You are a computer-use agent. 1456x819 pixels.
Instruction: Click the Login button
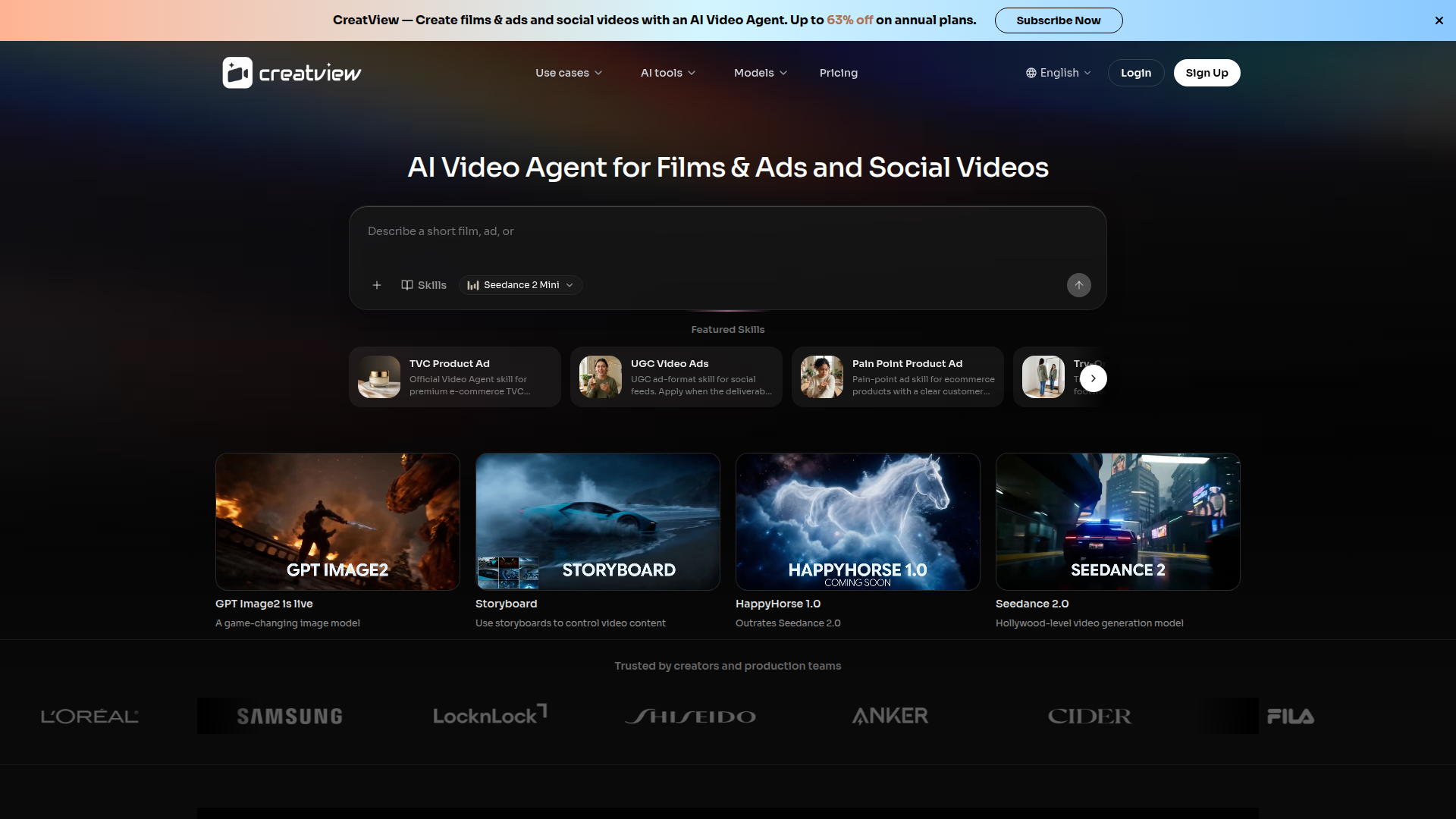[x=1136, y=73]
